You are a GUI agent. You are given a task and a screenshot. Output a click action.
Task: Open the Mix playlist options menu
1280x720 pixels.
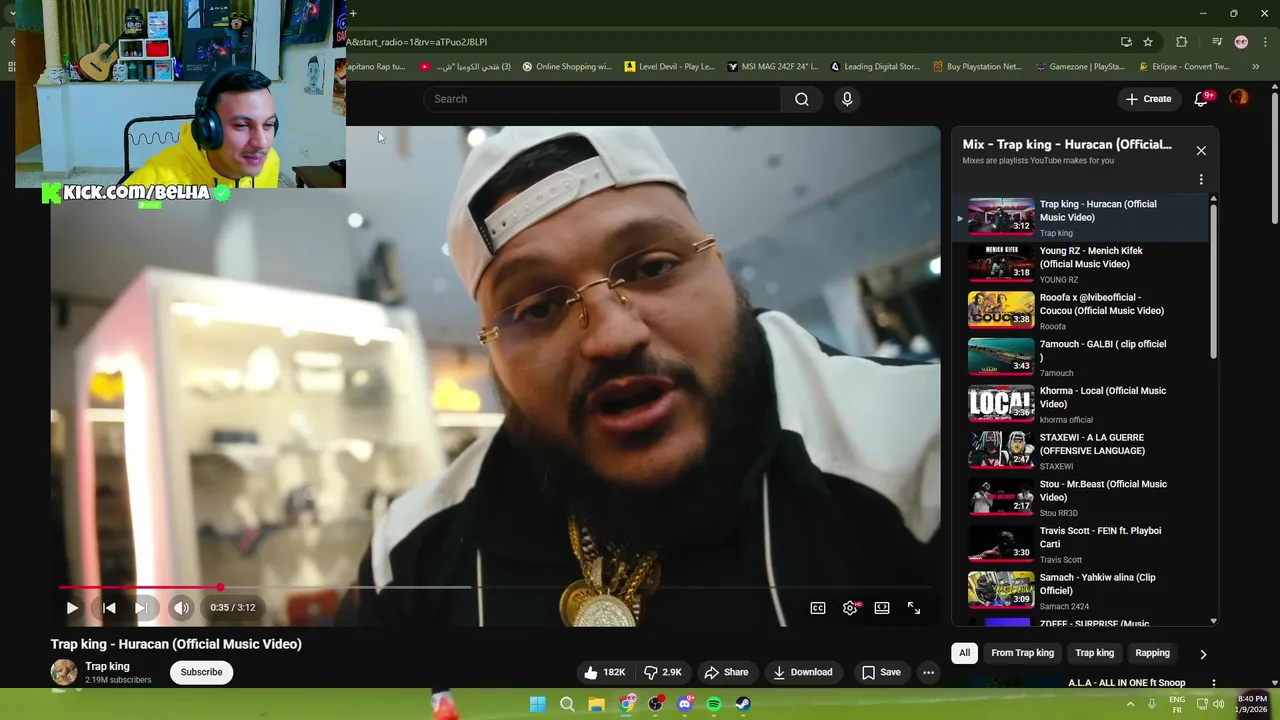coord(1201,180)
